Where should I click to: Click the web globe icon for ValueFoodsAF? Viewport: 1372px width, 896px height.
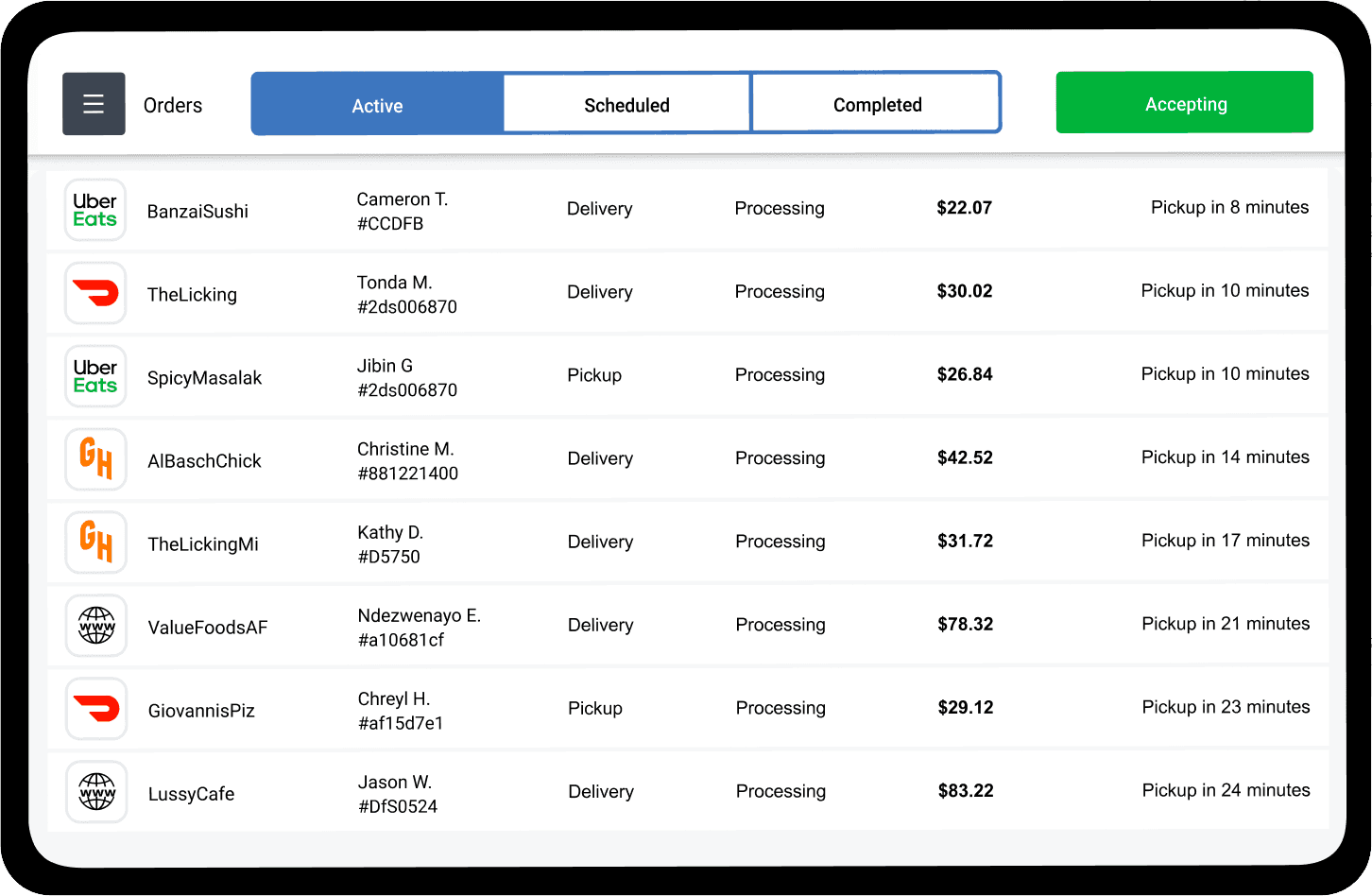95,626
